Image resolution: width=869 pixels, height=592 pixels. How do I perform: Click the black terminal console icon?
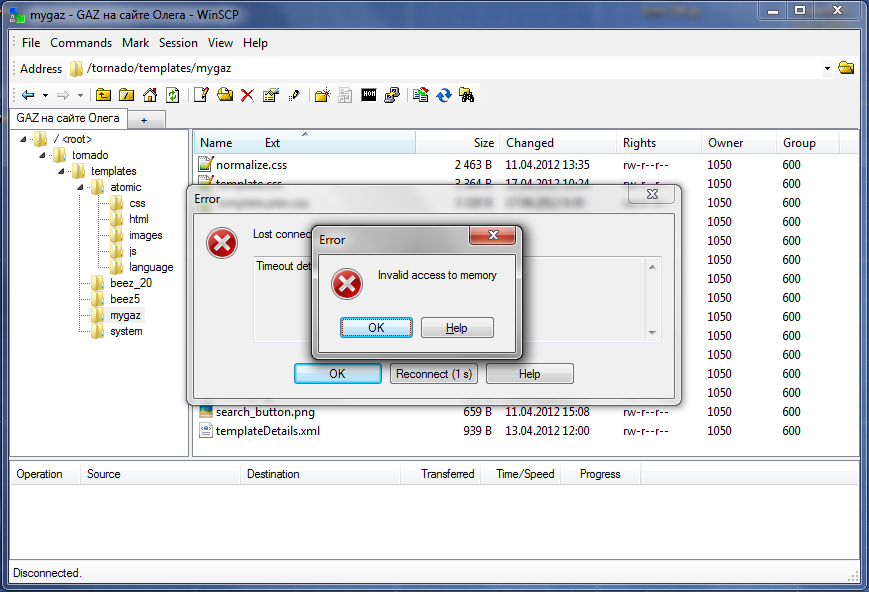(369, 95)
